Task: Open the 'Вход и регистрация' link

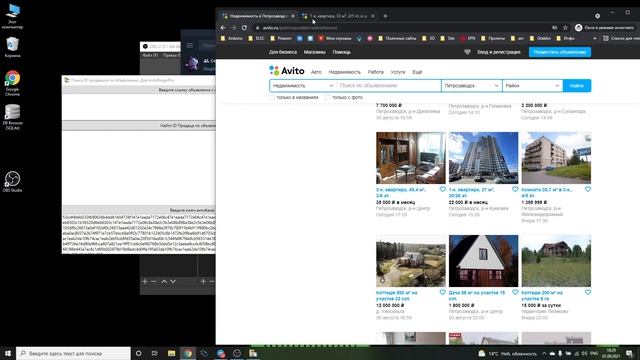Action: [x=499, y=52]
